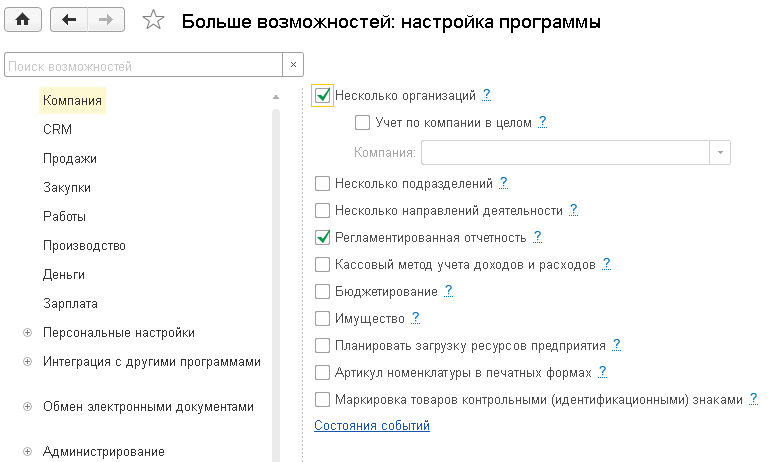Clear the search field with the x icon
The width and height of the screenshot is (771, 462).
coord(293,66)
